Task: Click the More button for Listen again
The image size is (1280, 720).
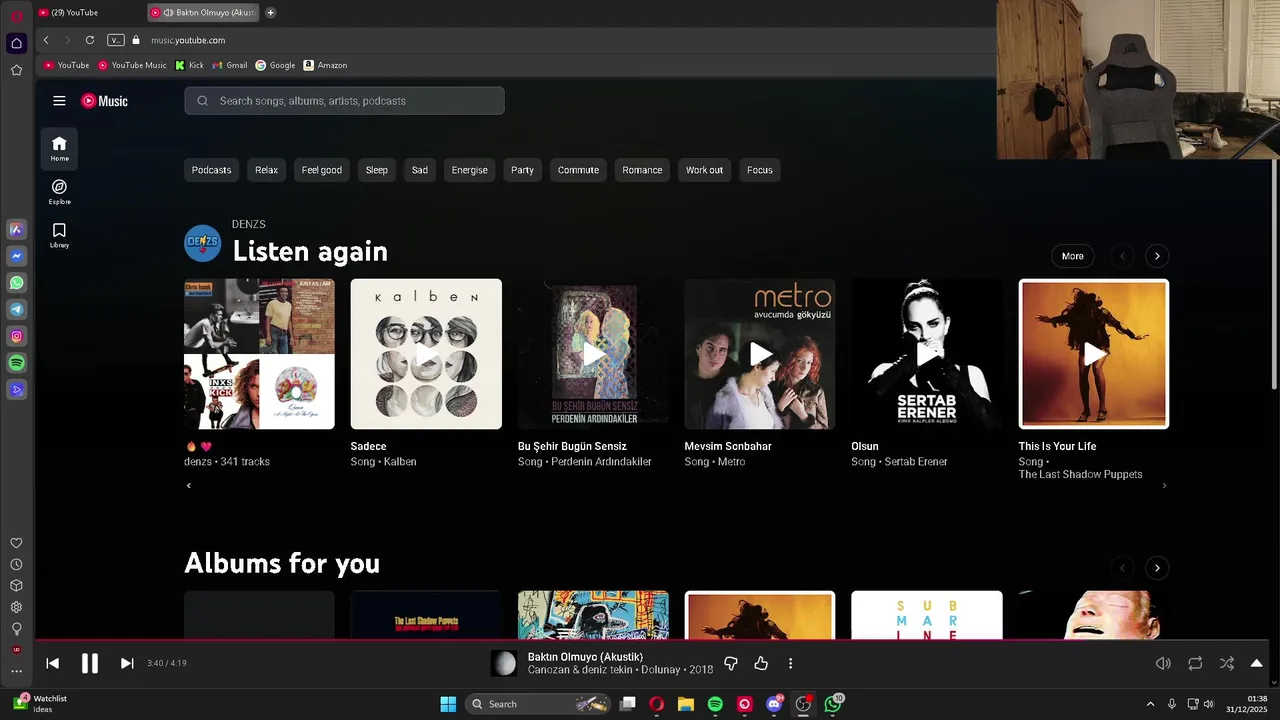Action: 1073,256
